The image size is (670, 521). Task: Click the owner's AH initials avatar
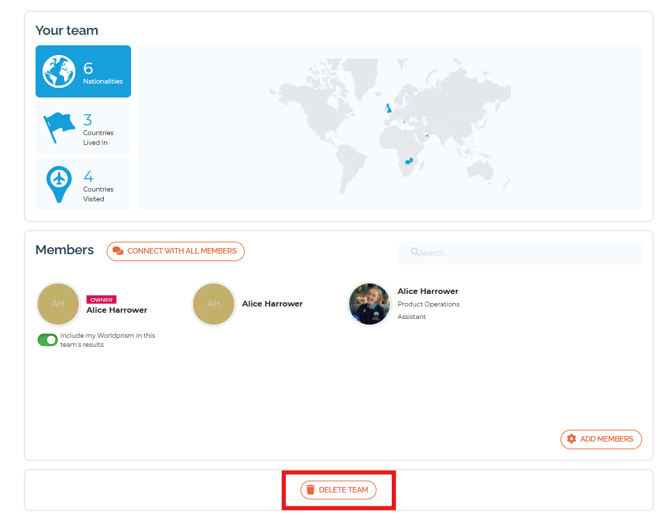(58, 304)
